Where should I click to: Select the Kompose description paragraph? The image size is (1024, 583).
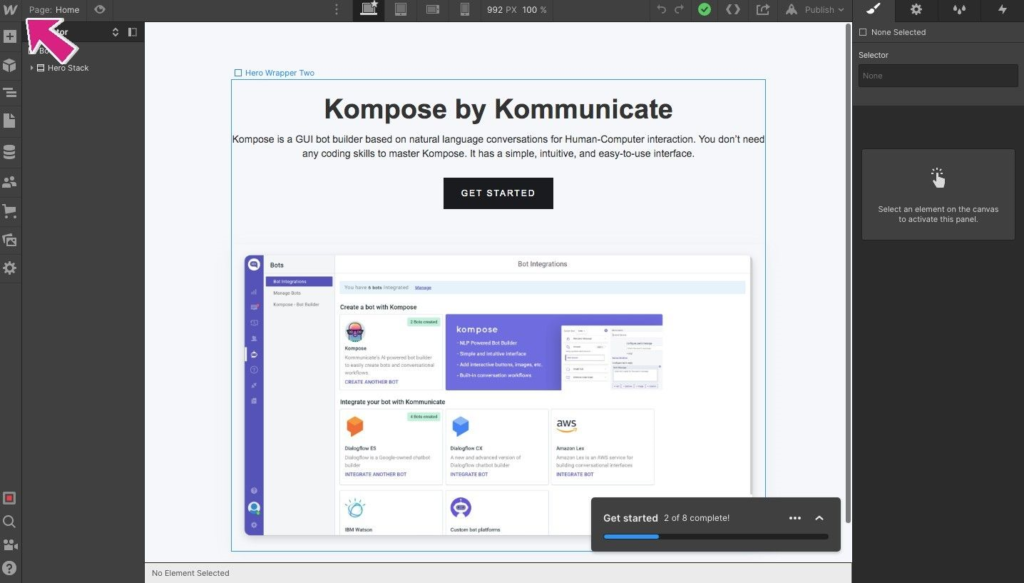tap(498, 146)
